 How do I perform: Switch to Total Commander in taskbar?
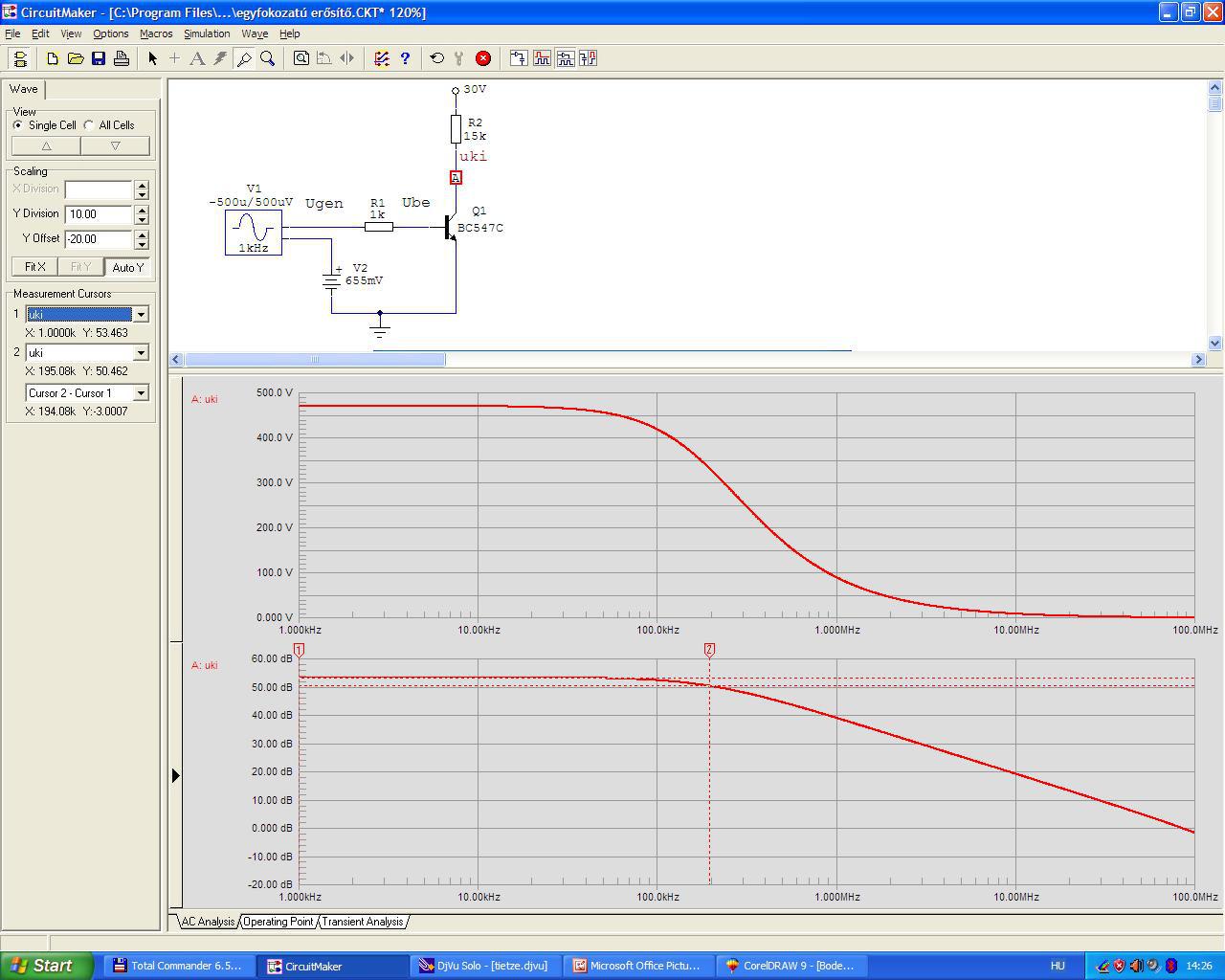[x=178, y=966]
